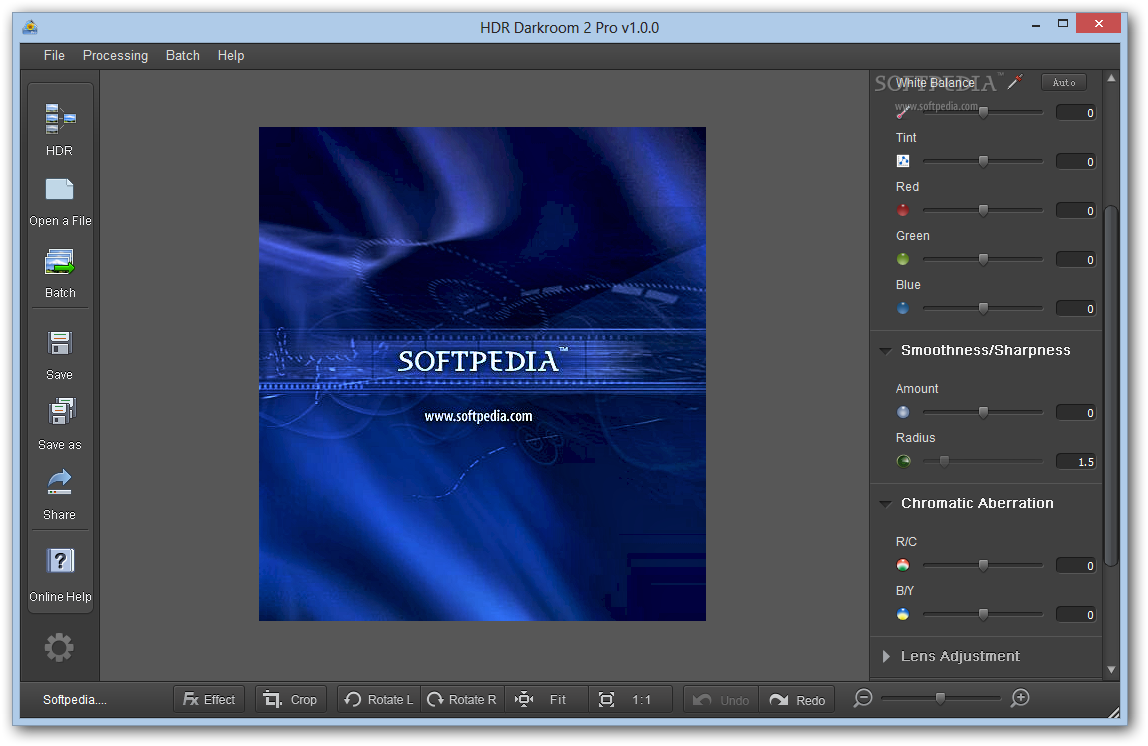View image at 1:1 scale
1148x746 pixels.
(x=630, y=699)
